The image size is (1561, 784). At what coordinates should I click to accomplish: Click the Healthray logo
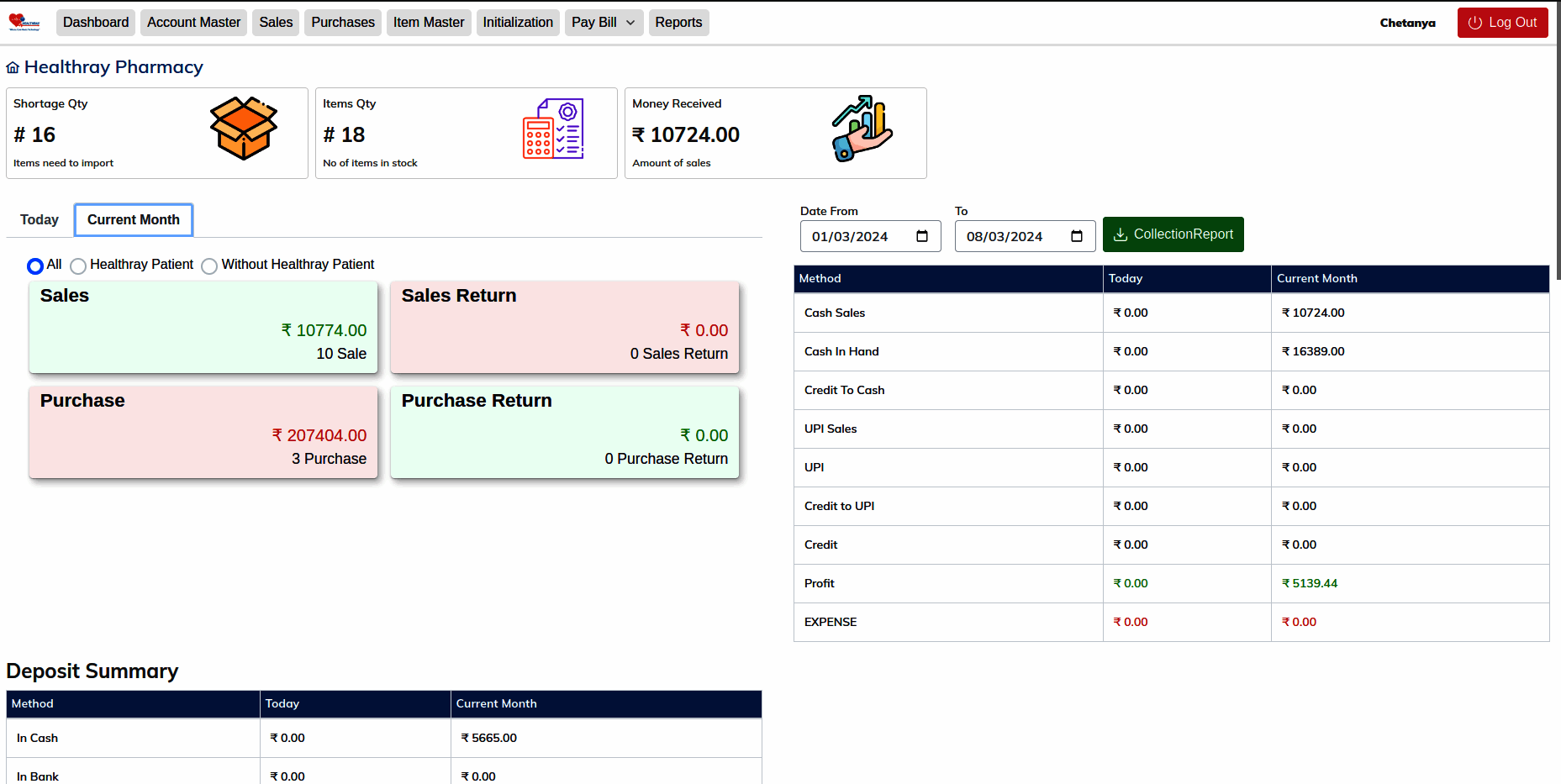[24, 22]
